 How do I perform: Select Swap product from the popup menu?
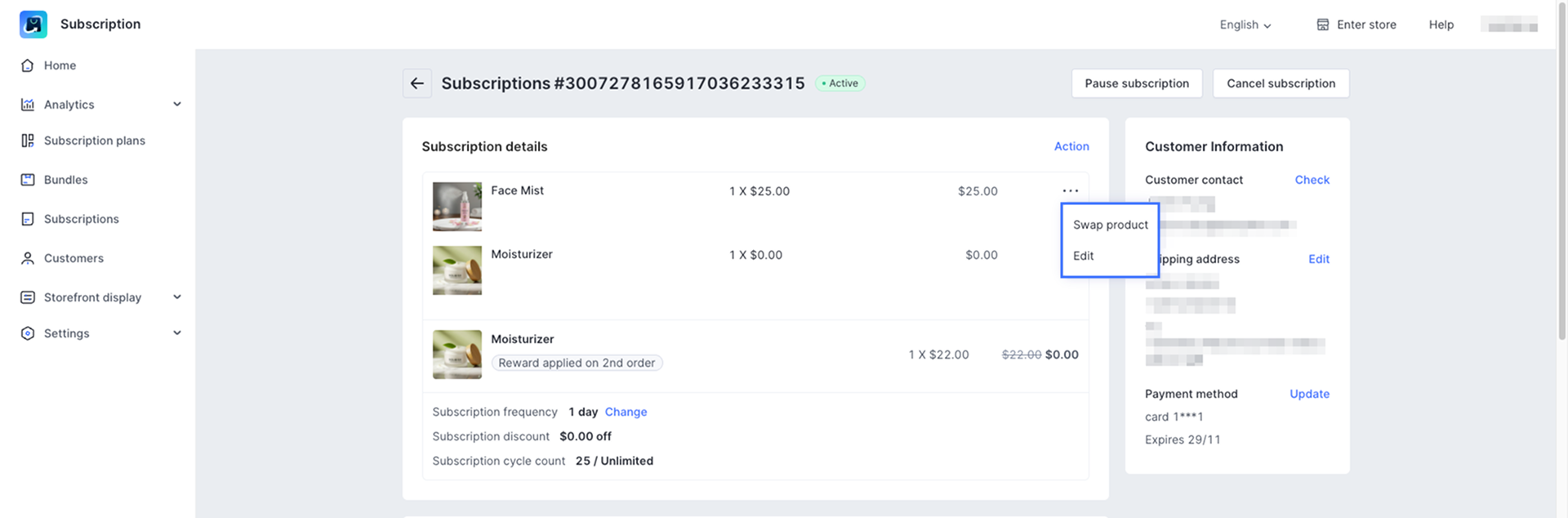1110,225
